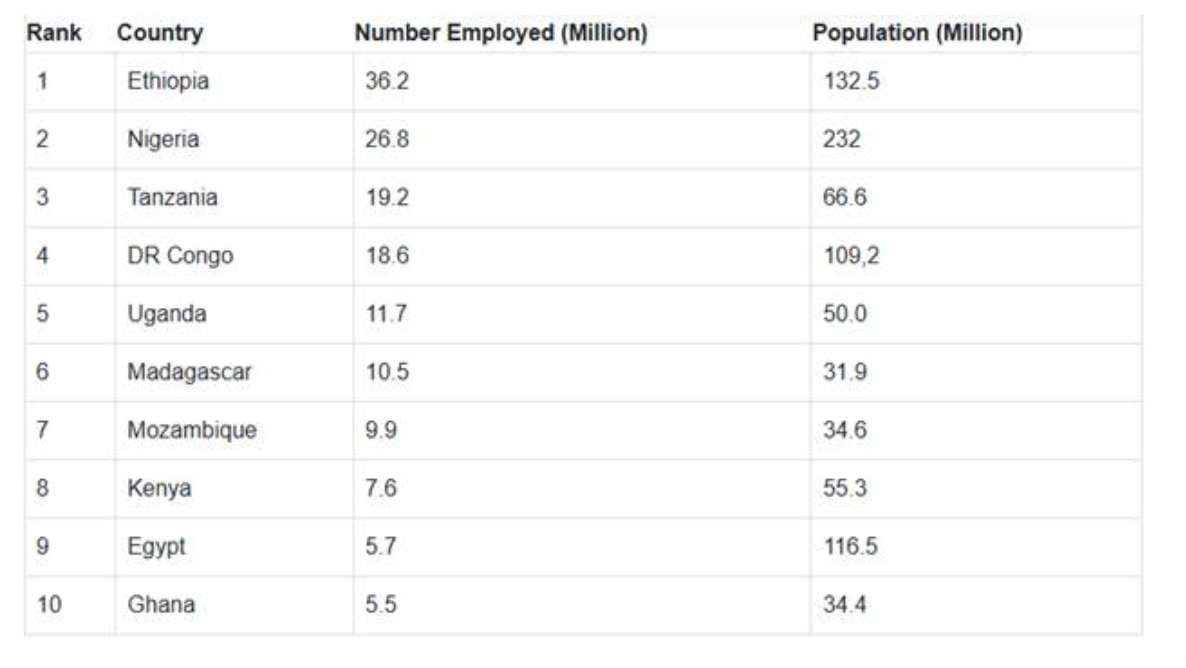Click Nigeria's population value 232
Screen dimensions: 1186x668
pyautogui.click(x=842, y=139)
